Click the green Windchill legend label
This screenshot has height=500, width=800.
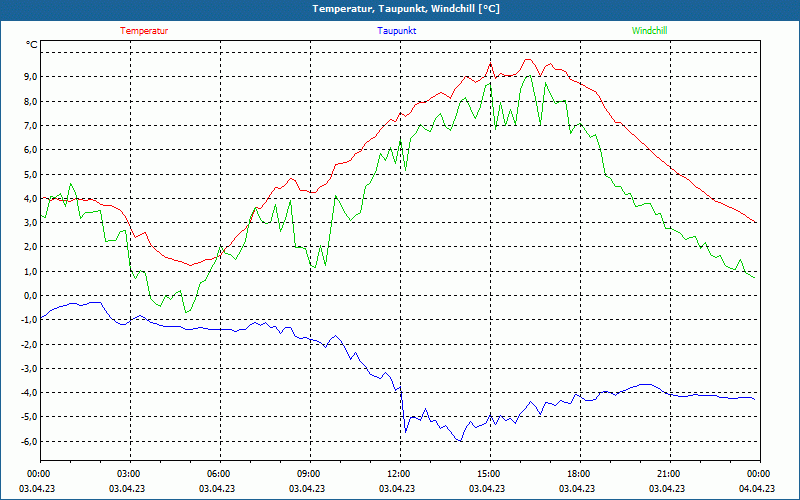pos(649,31)
